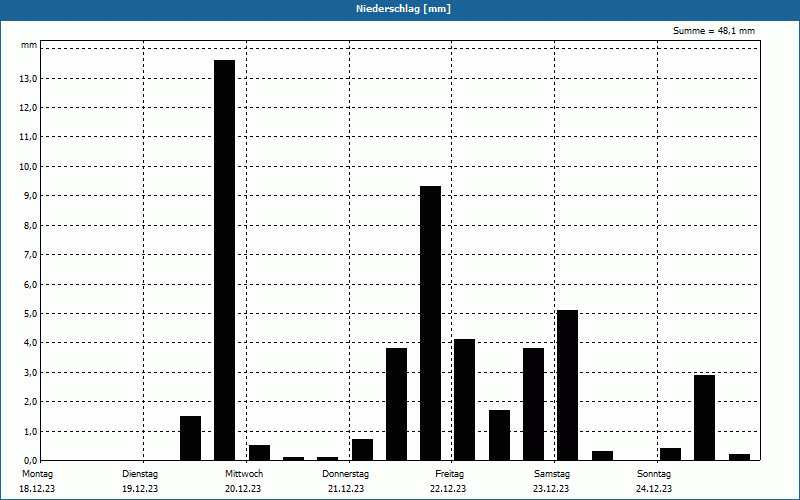This screenshot has width=800, height=500.
Task: Click the '10,0' y-axis value
Action: 28,167
